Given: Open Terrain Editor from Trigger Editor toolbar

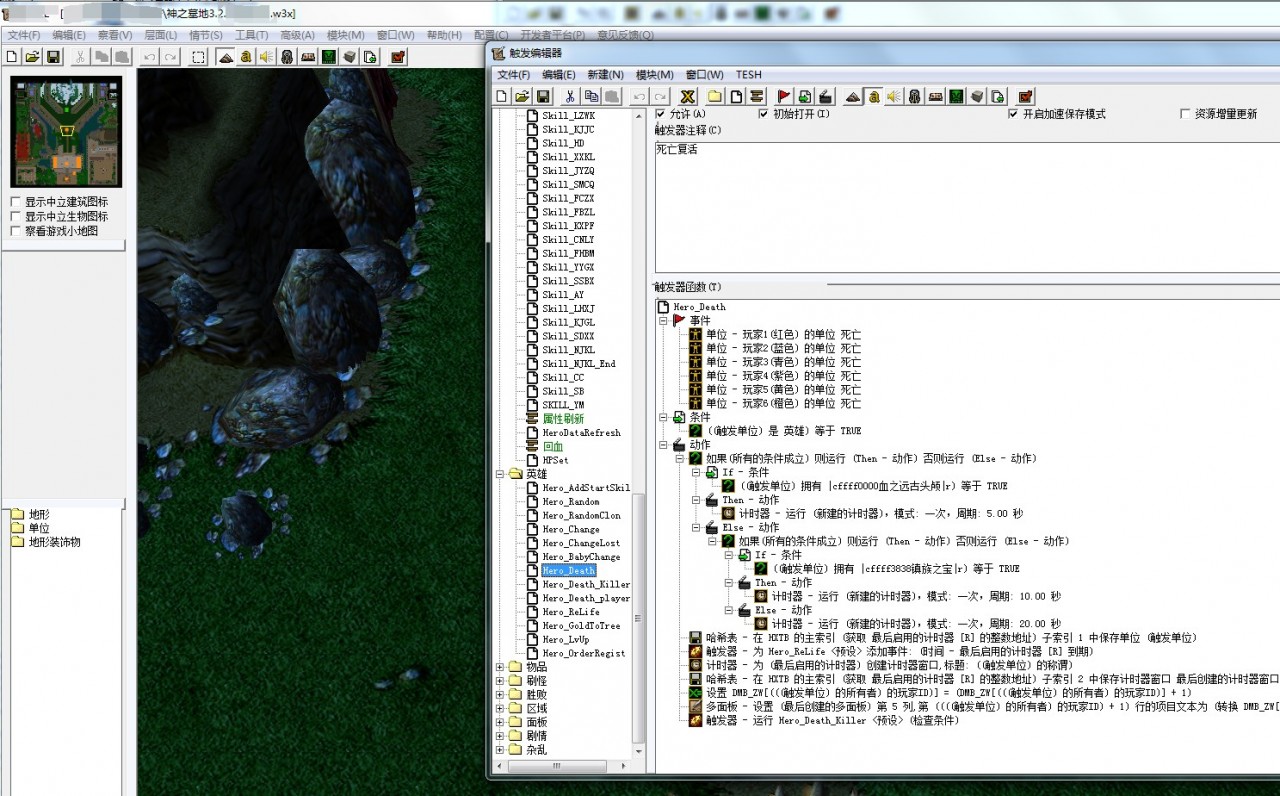Looking at the screenshot, I should pos(853,96).
